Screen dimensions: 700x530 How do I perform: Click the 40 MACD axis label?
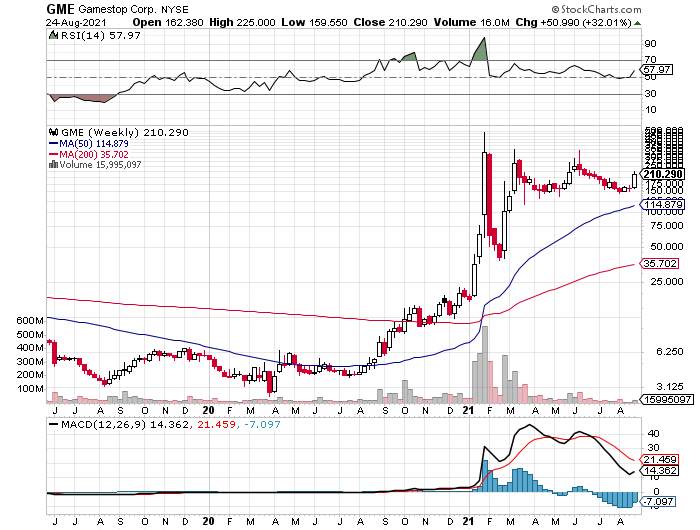[x=653, y=433]
